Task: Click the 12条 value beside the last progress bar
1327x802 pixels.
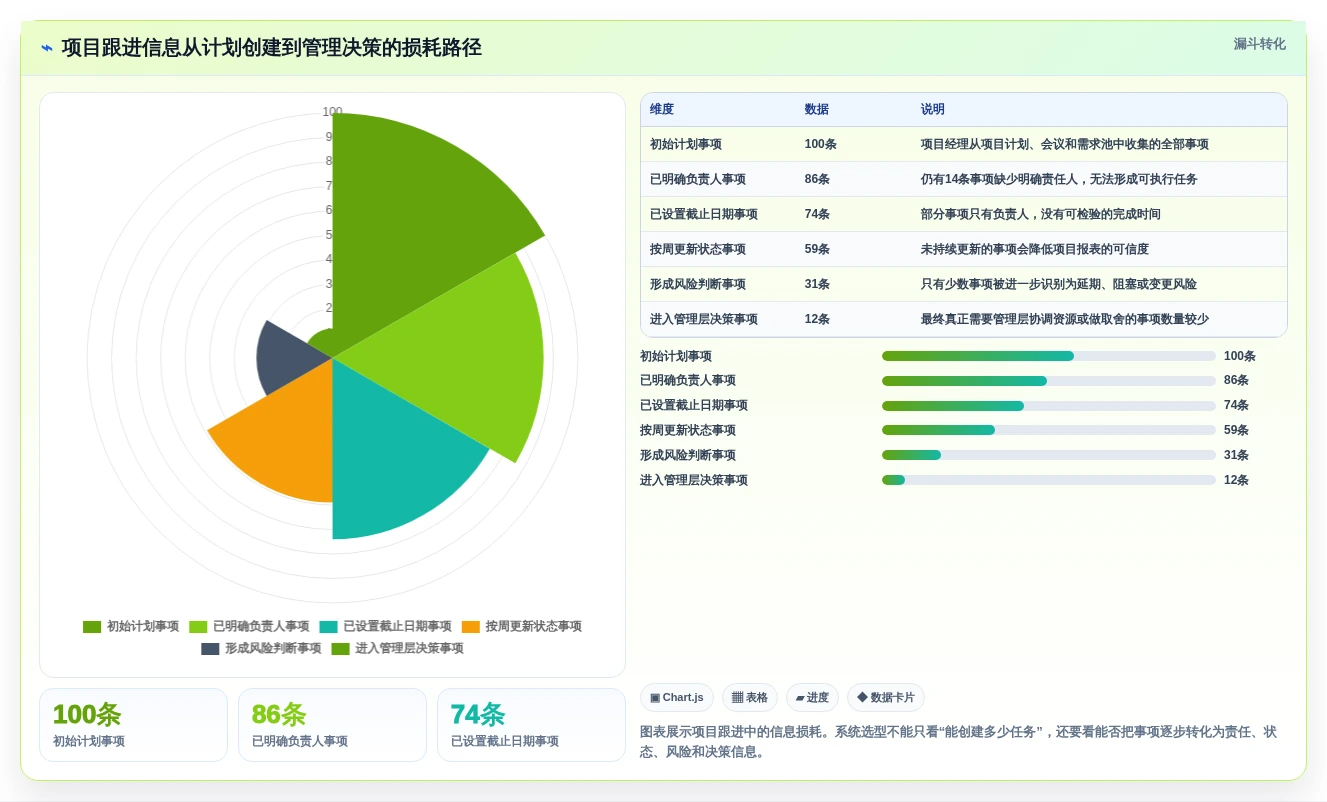Action: (1236, 480)
